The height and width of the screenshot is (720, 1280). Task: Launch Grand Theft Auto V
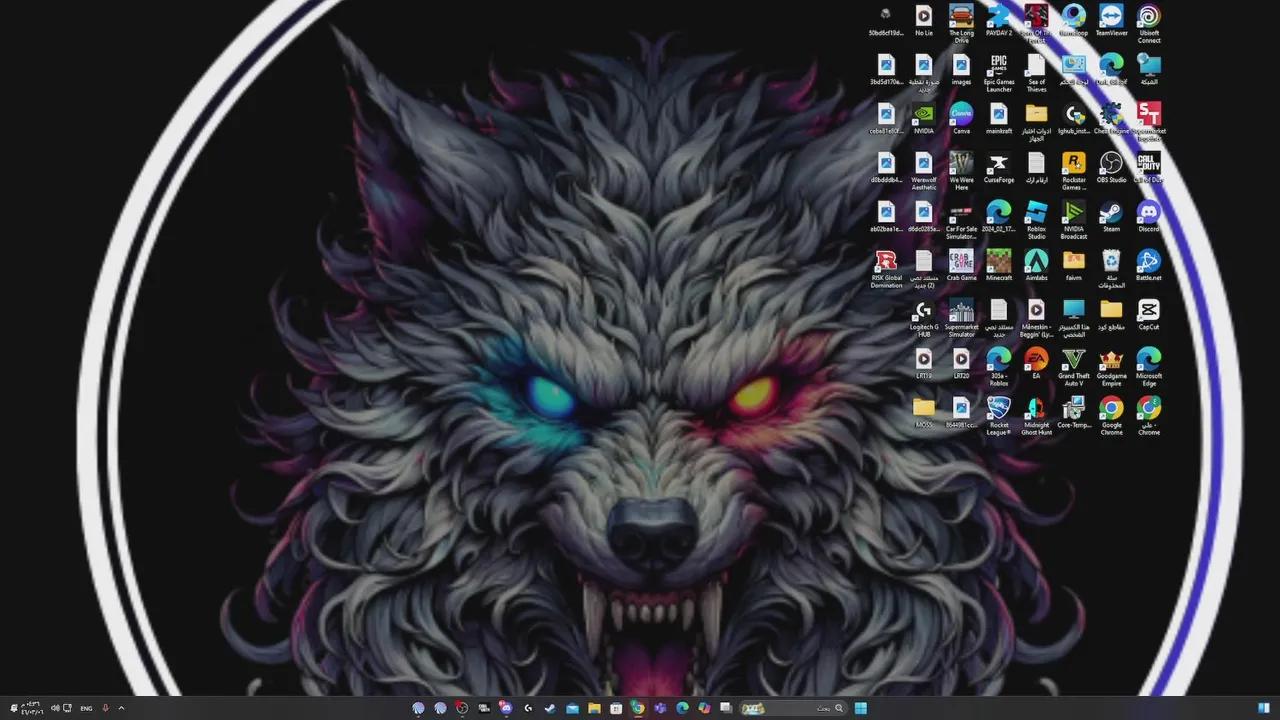(1074, 367)
